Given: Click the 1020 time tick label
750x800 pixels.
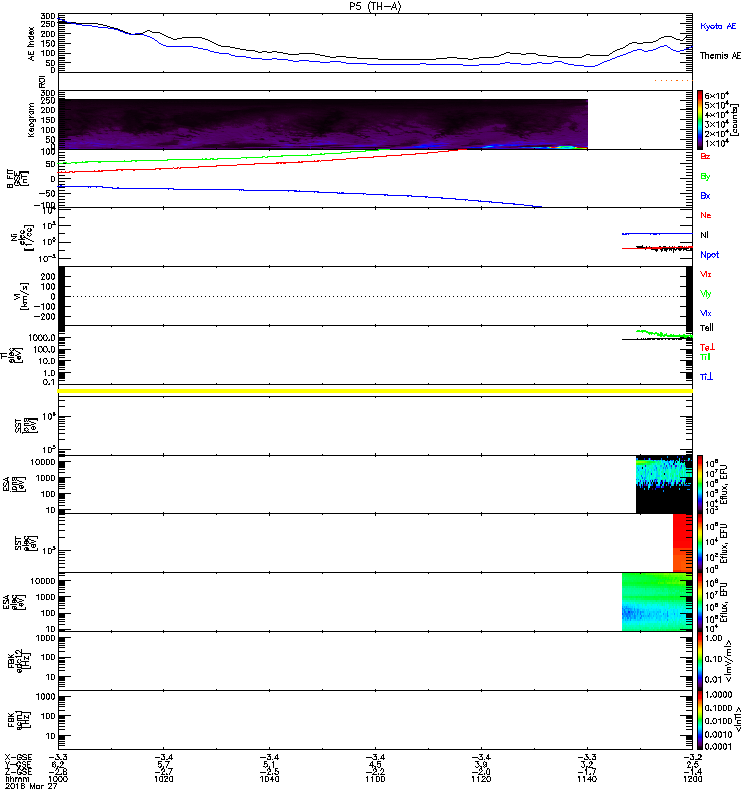Looking at the screenshot, I should tap(163, 779).
